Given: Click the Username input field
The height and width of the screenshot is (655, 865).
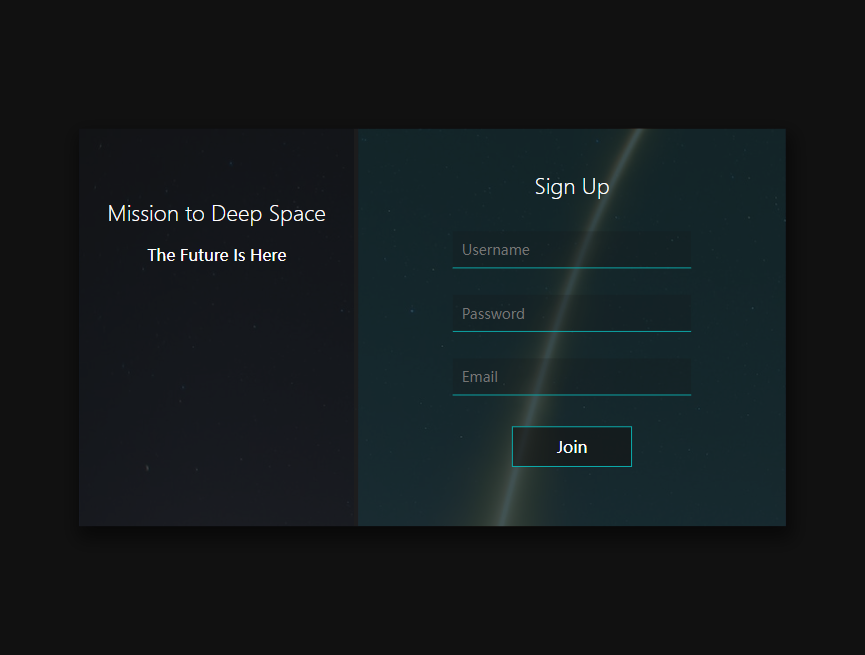Looking at the screenshot, I should (572, 250).
